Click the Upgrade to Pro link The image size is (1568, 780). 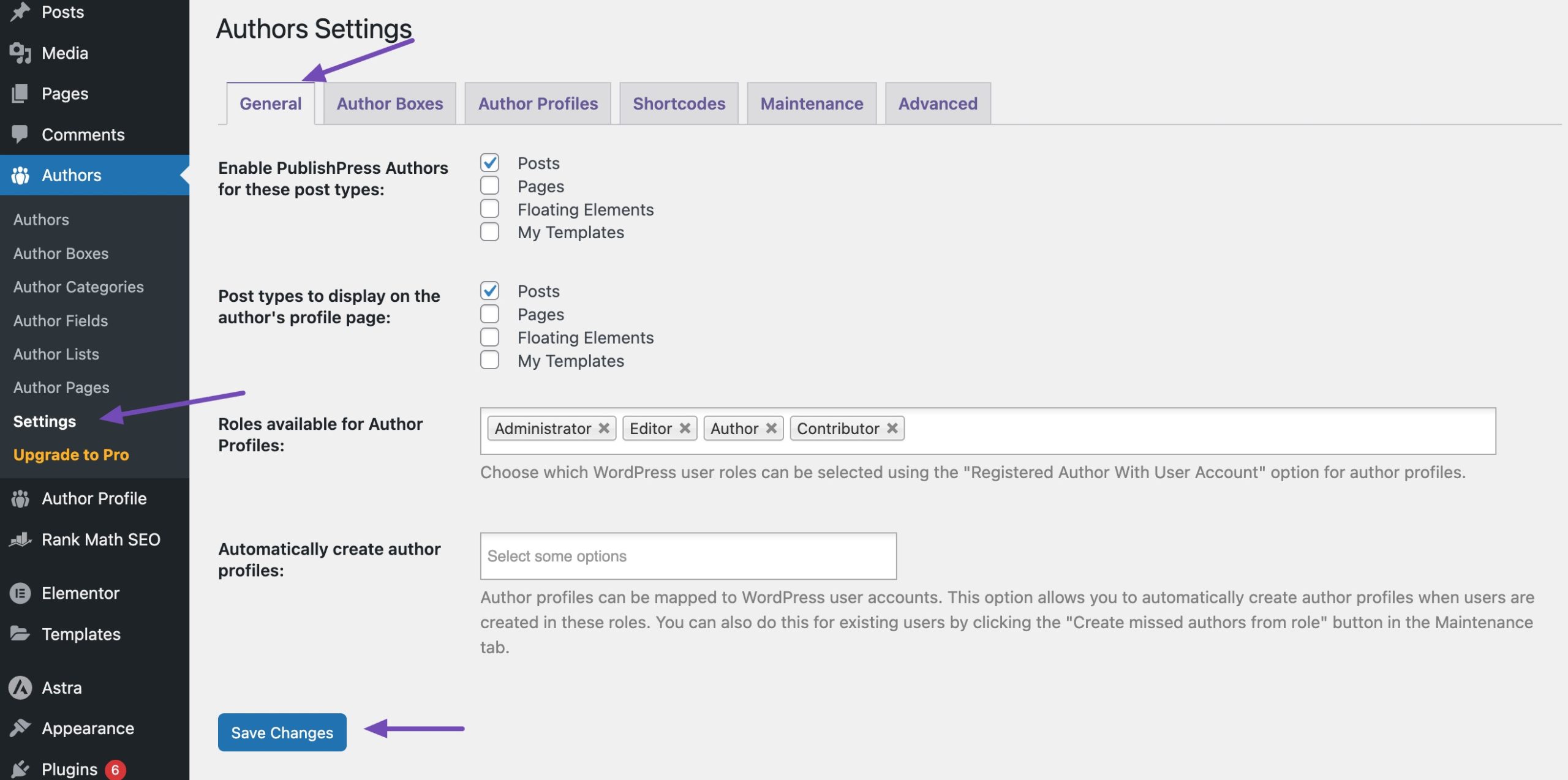click(70, 454)
